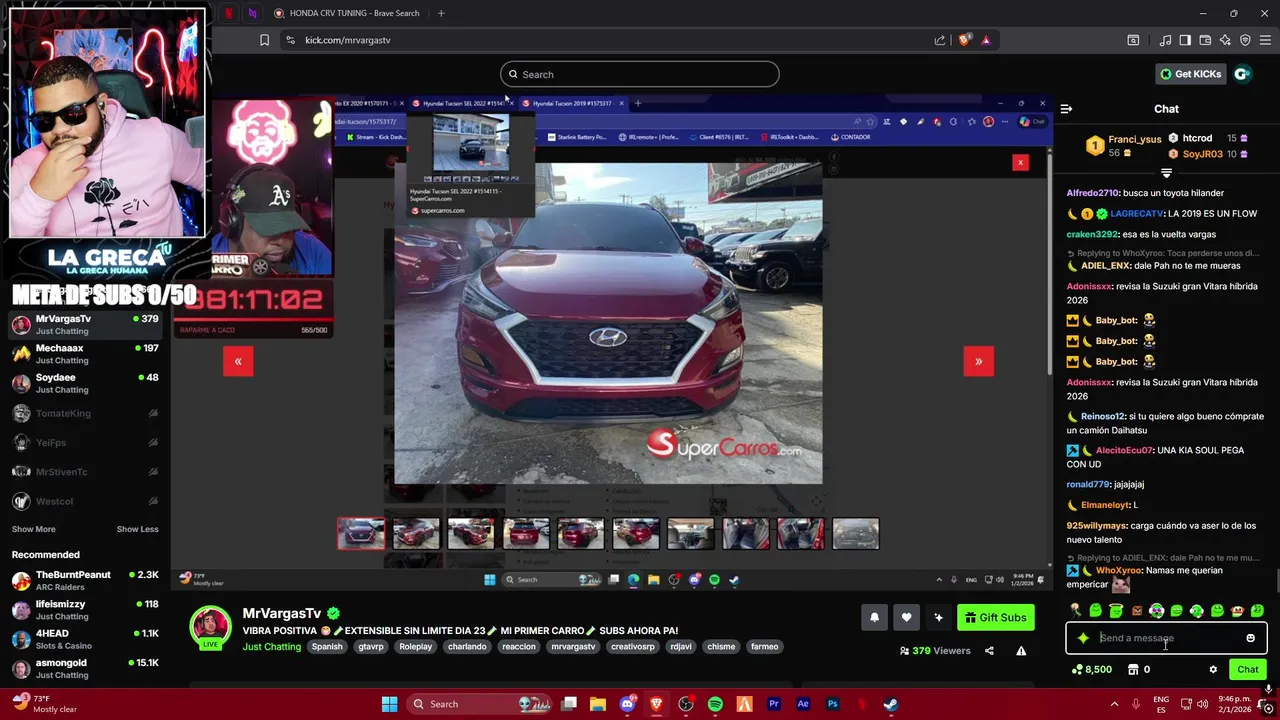Open emoji picker in chat input

[1250, 638]
